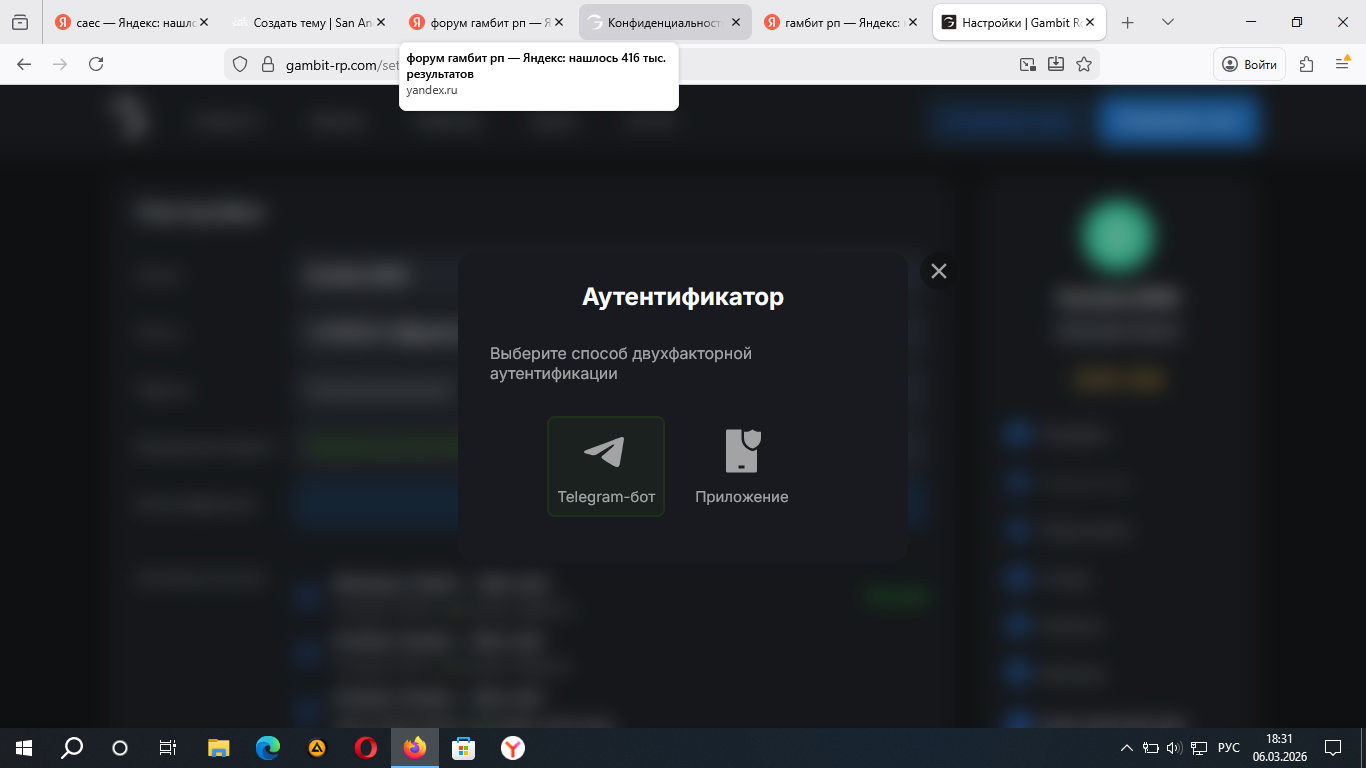Expand the list of all tabs

[1167, 22]
